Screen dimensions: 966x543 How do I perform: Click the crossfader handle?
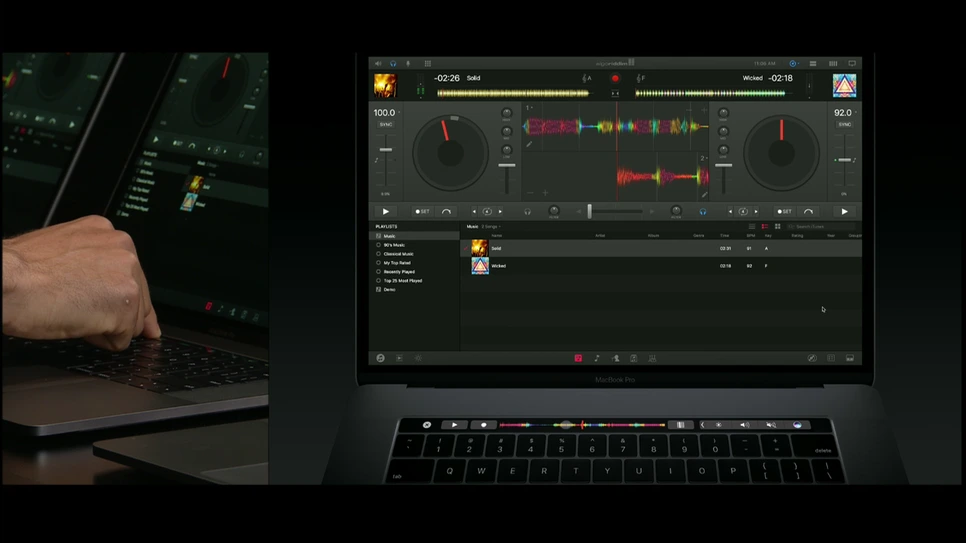click(x=590, y=211)
